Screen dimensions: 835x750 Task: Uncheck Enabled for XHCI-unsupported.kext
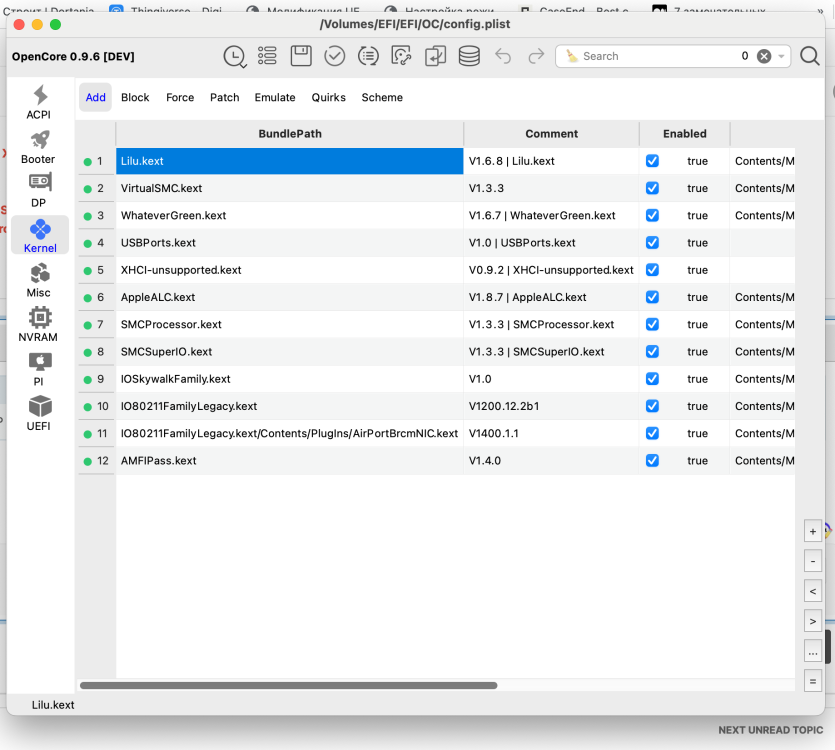click(652, 270)
